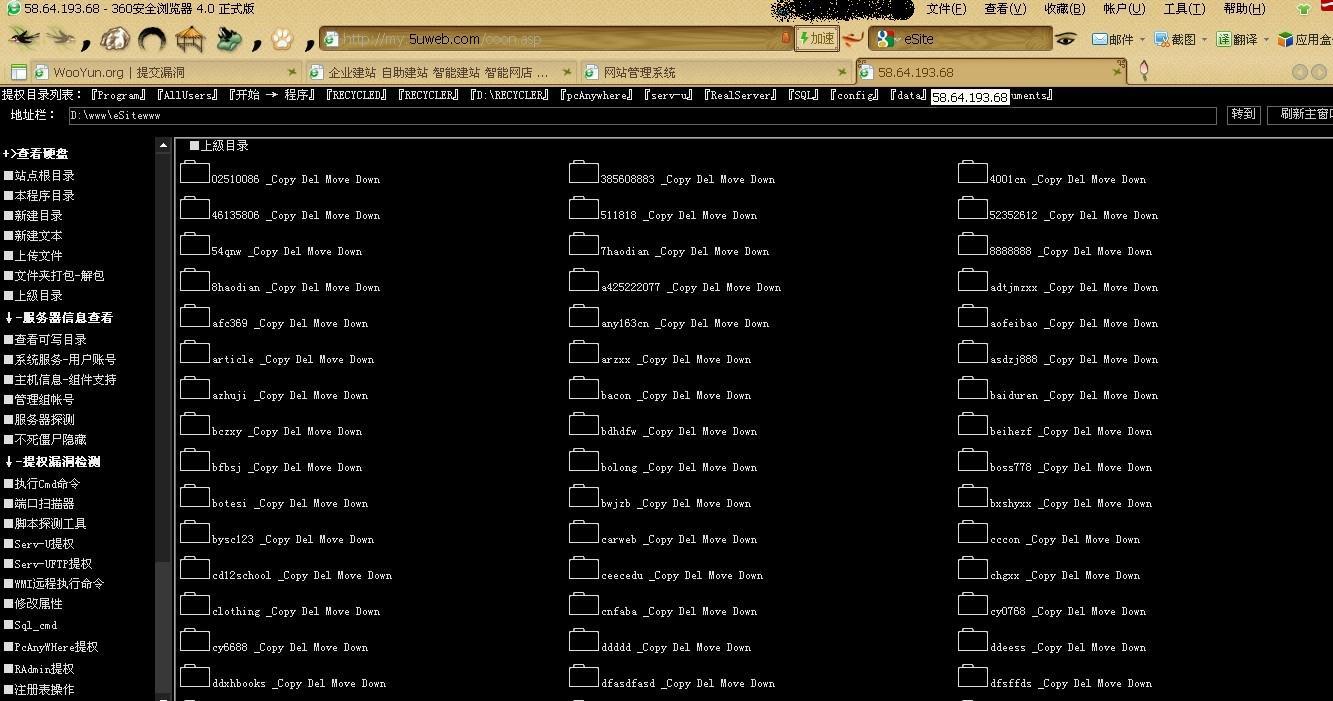Viewport: 1333px width, 701px height.
Task: Click the pavilion home icon in the toolbar
Action: point(190,39)
